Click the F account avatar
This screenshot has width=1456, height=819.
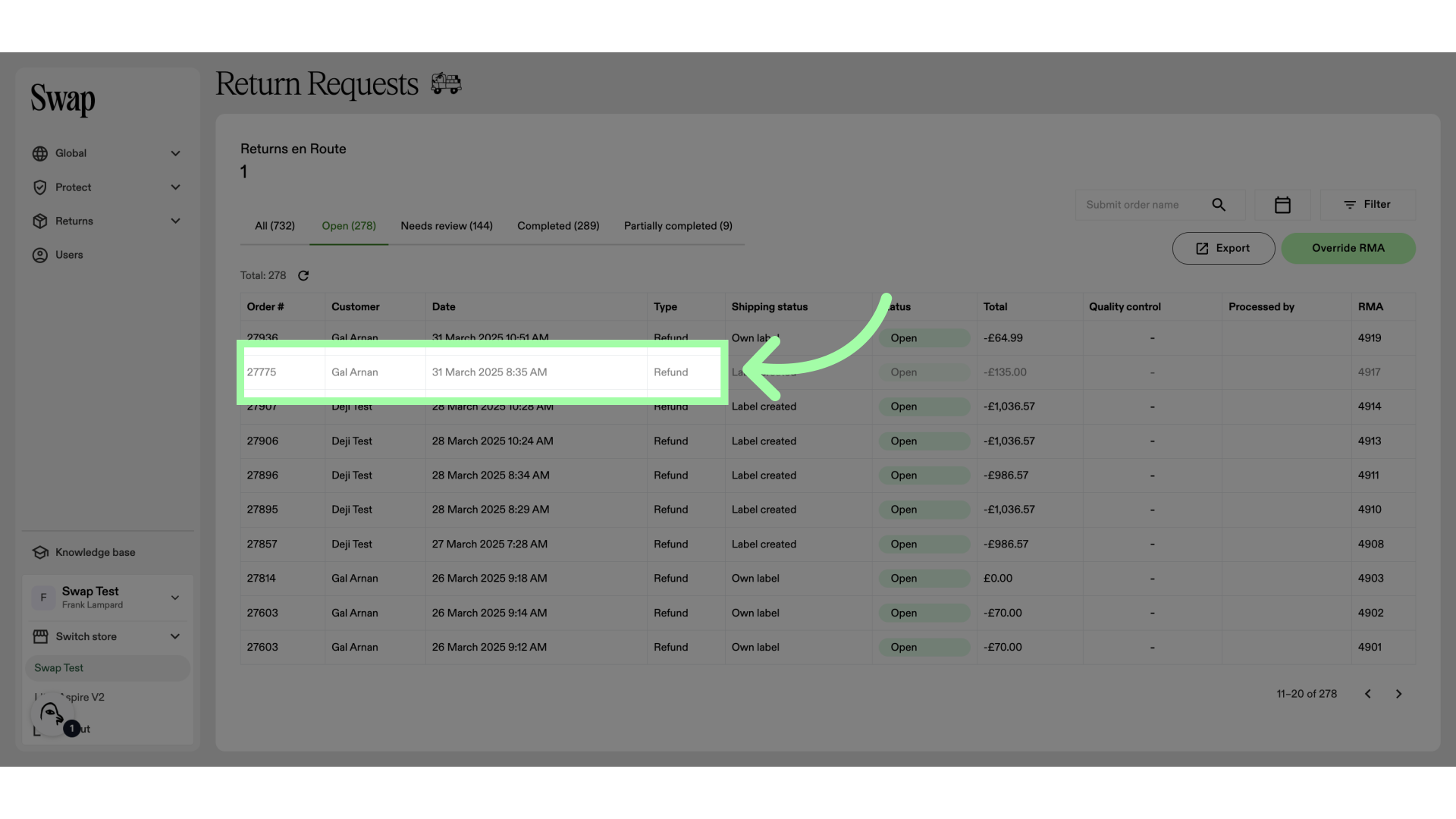(x=43, y=598)
